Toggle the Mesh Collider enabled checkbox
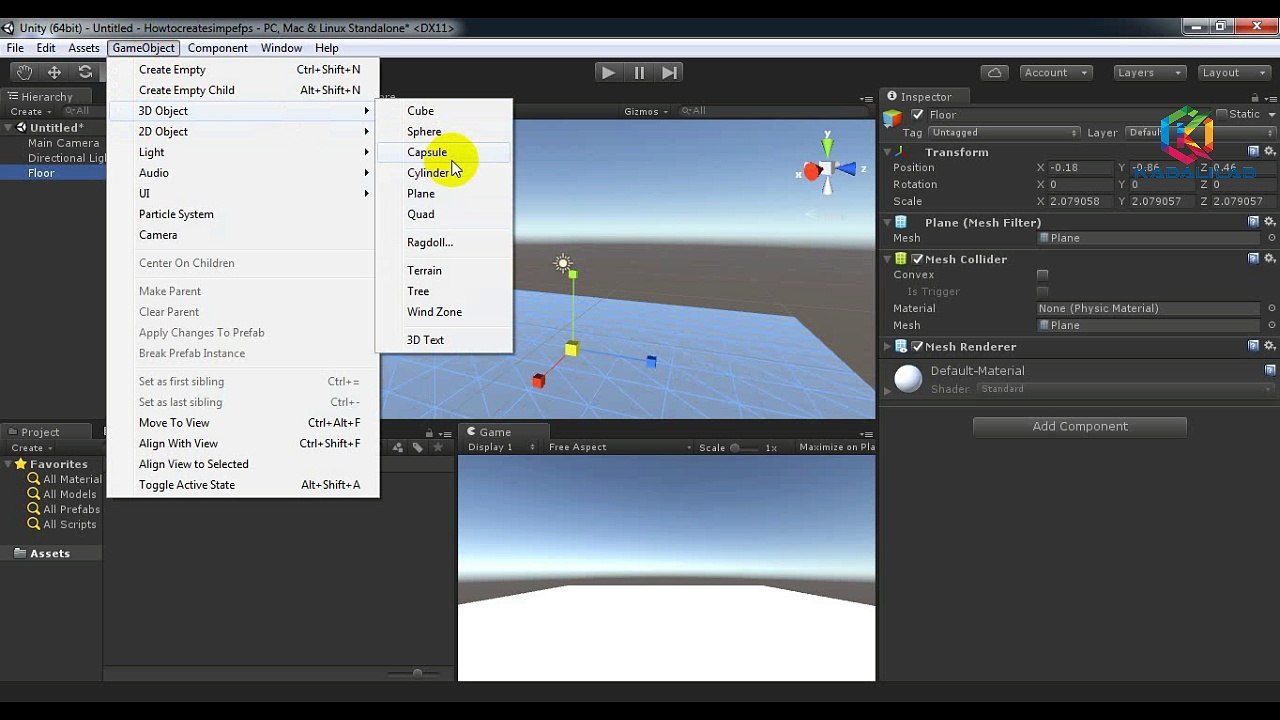This screenshot has width=1280, height=720. pyautogui.click(x=917, y=259)
